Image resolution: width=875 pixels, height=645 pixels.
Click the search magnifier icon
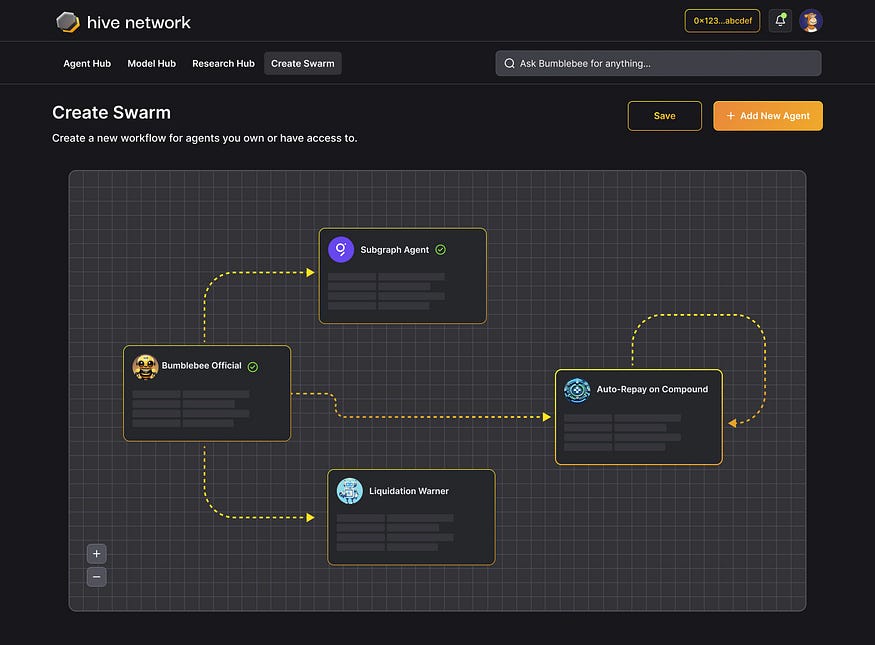tap(509, 64)
